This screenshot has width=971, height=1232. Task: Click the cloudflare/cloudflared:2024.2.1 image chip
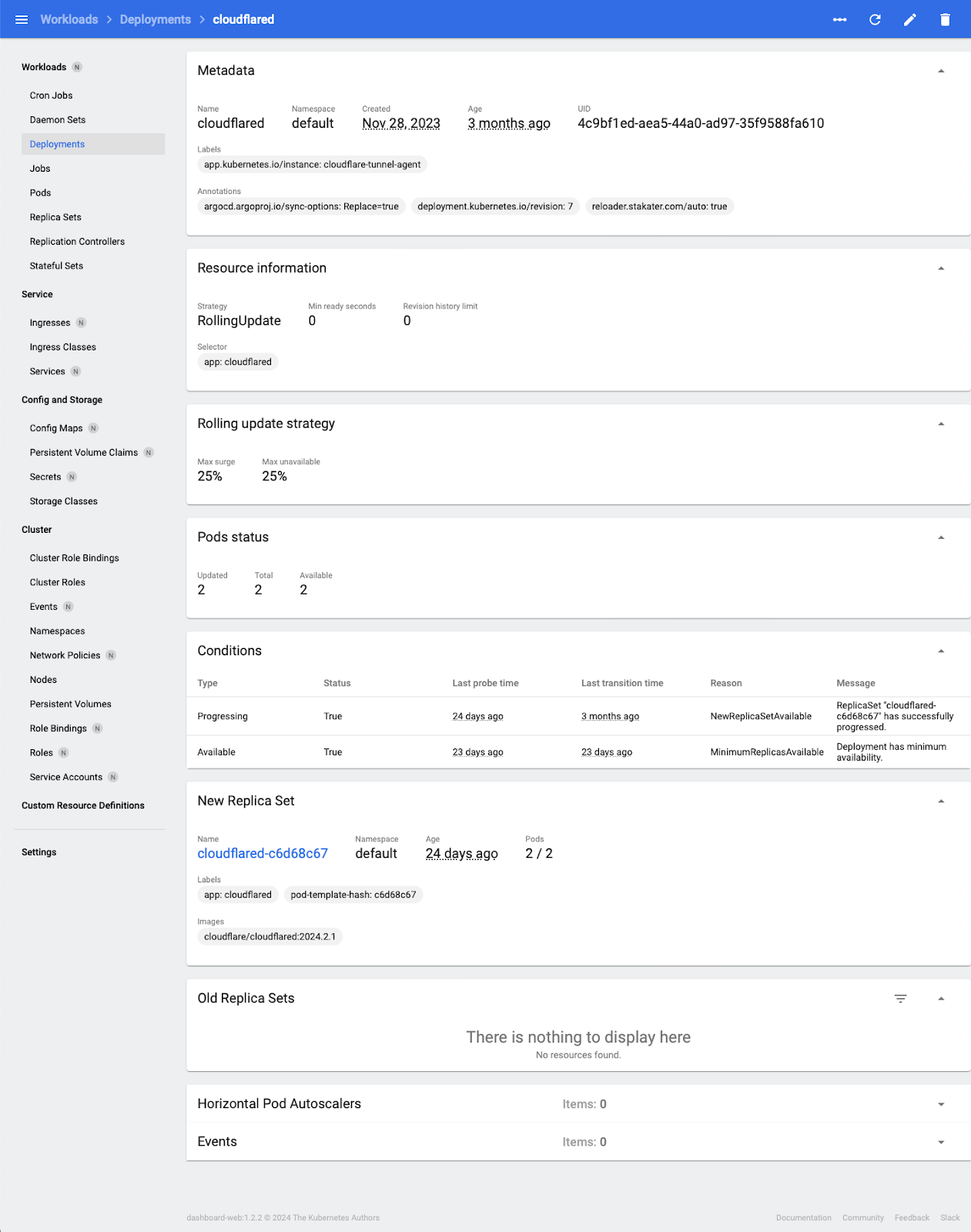pos(270,937)
